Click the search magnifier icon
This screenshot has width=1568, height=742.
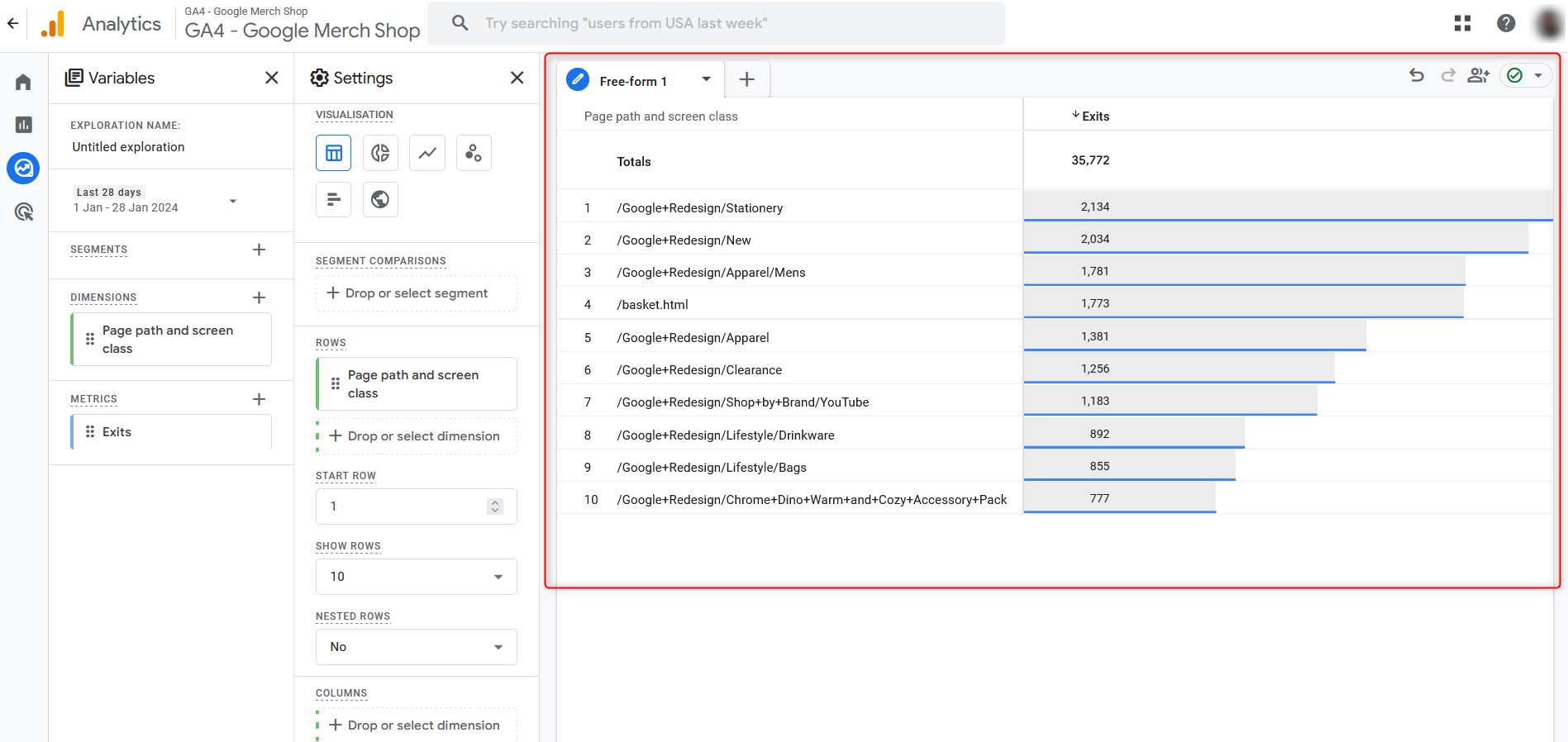[x=460, y=23]
